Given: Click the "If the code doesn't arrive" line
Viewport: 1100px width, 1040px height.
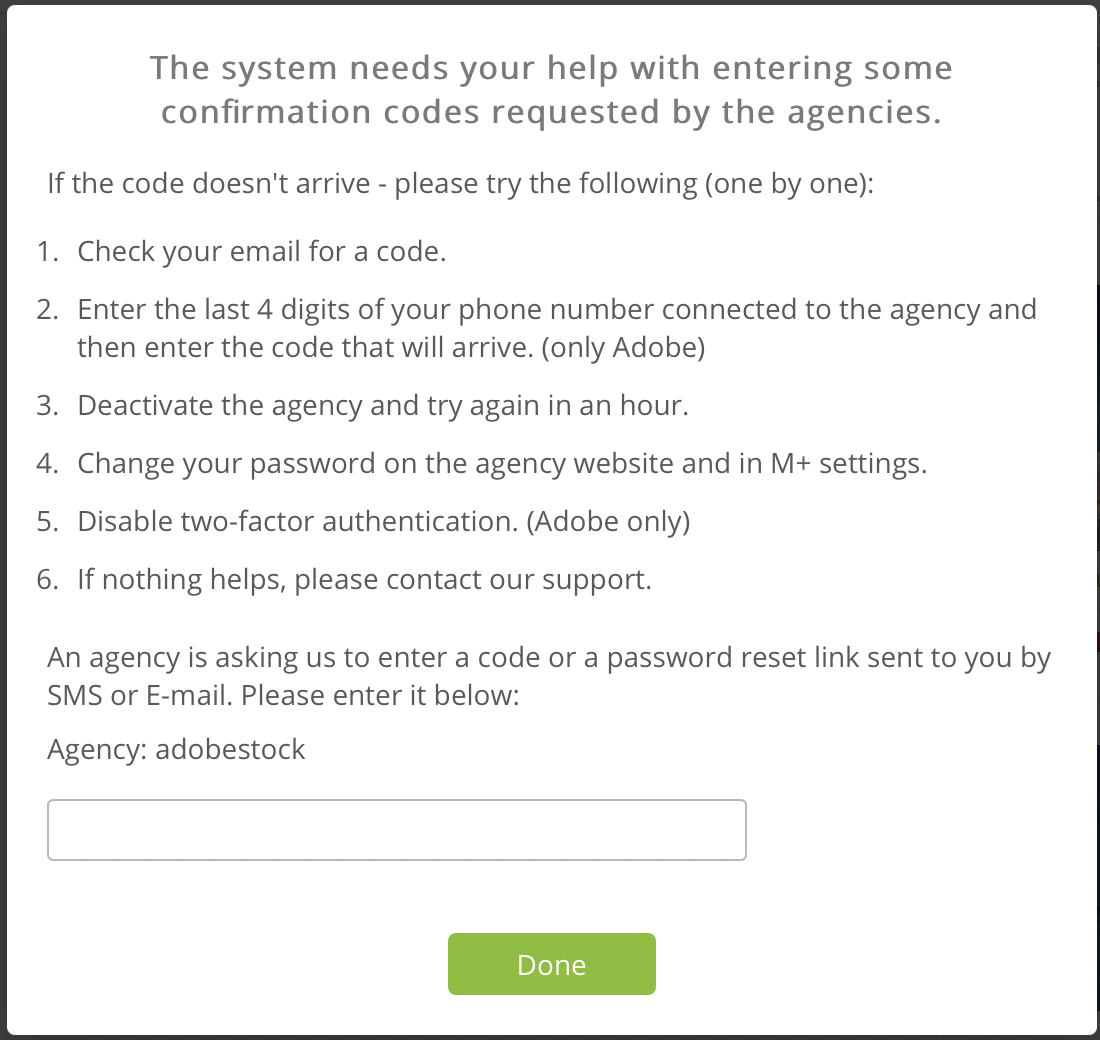Looking at the screenshot, I should coord(460,185).
